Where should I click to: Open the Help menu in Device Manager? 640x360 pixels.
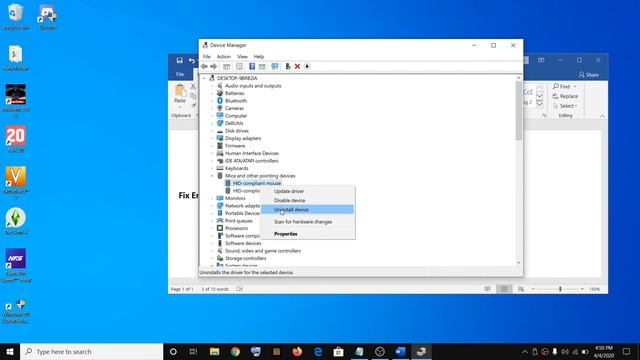point(259,56)
